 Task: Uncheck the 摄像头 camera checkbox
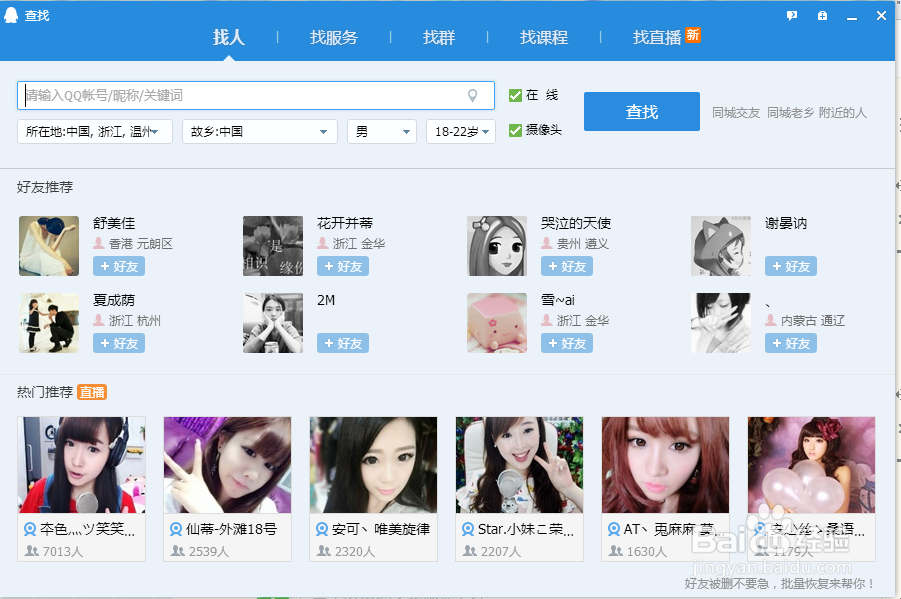[x=515, y=130]
